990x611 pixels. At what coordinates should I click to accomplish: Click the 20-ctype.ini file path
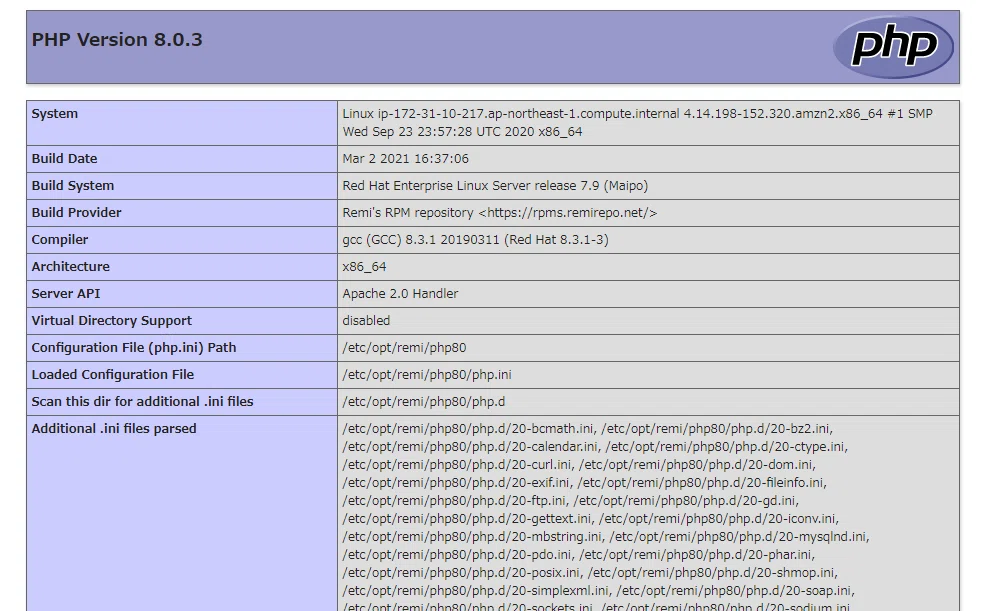tap(725, 447)
